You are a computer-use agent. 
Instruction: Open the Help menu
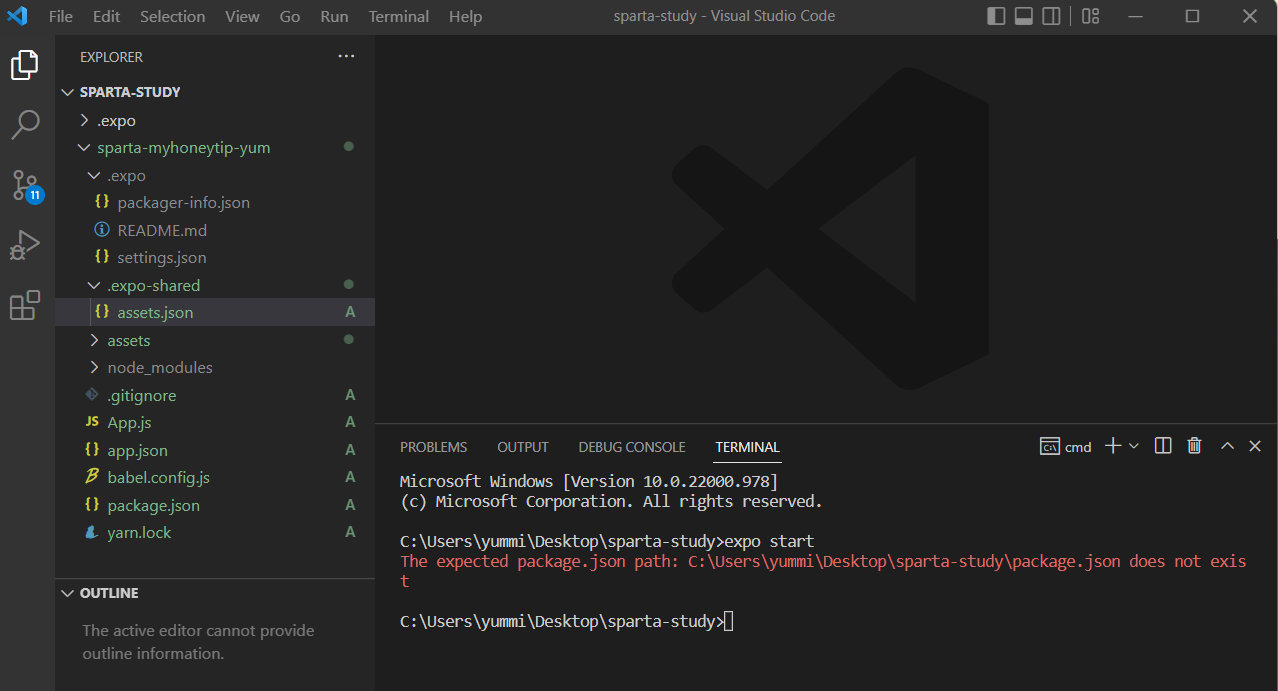coord(465,16)
